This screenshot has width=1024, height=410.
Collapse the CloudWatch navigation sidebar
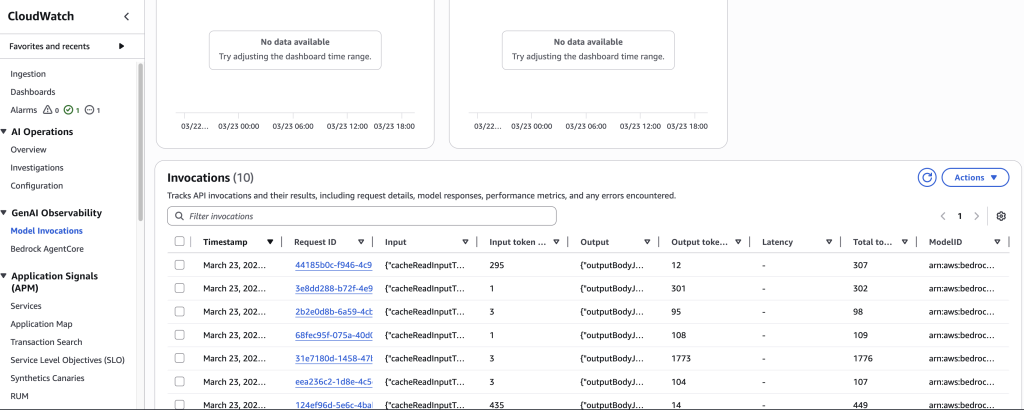pyautogui.click(x=126, y=16)
